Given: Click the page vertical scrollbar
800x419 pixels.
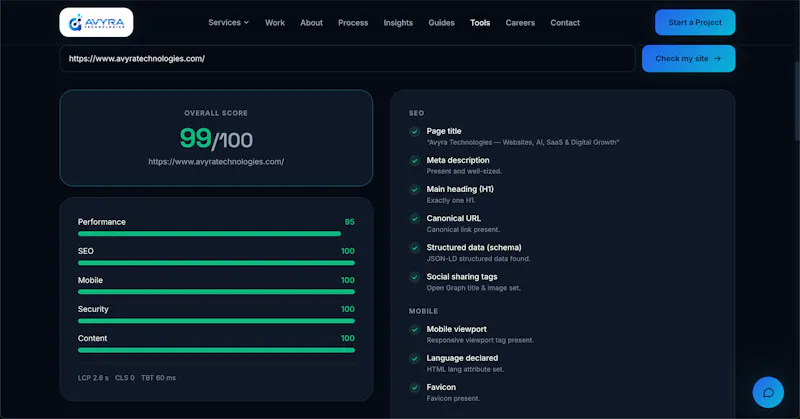Looking at the screenshot, I should [797, 102].
